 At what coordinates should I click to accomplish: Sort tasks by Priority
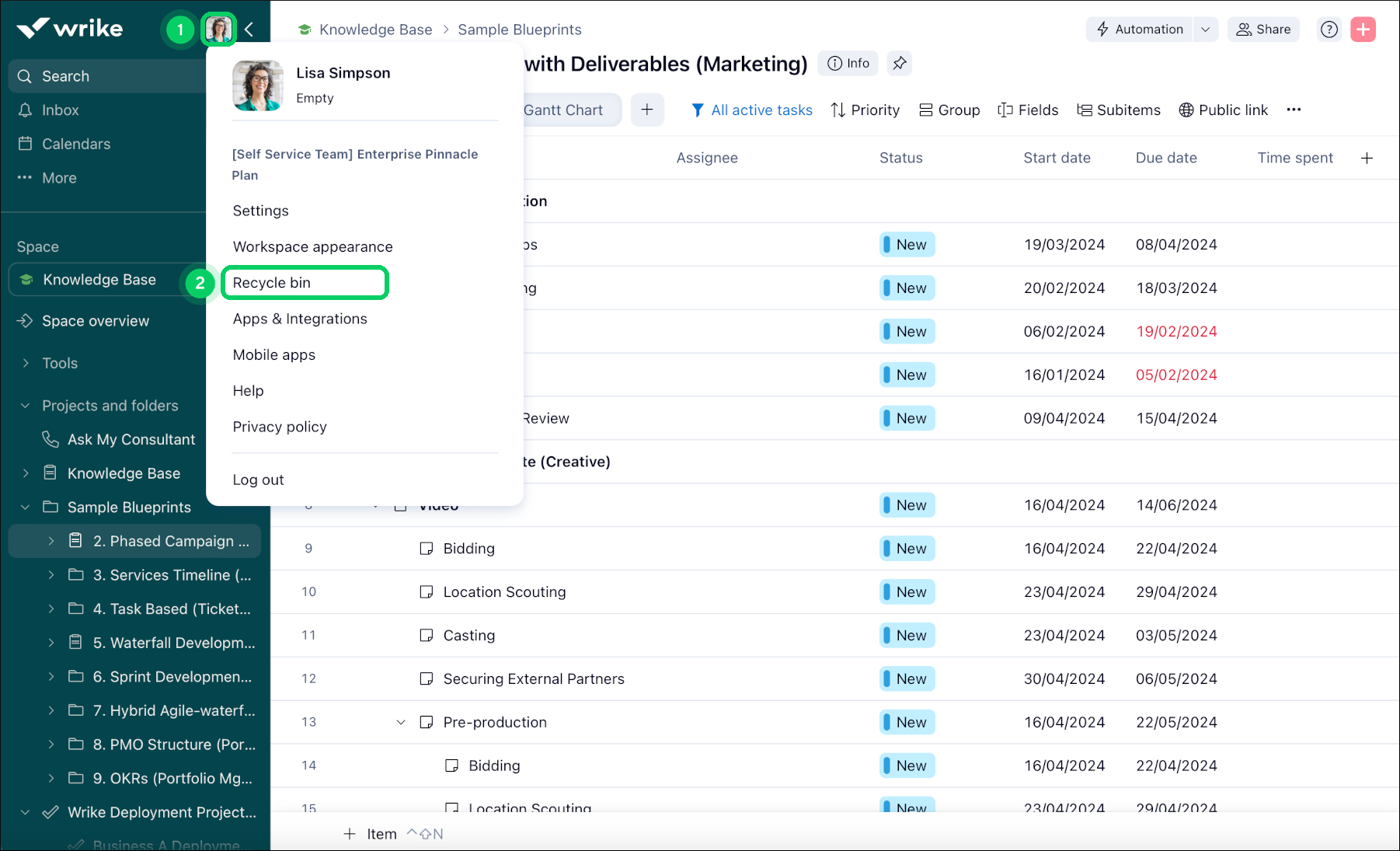click(865, 110)
